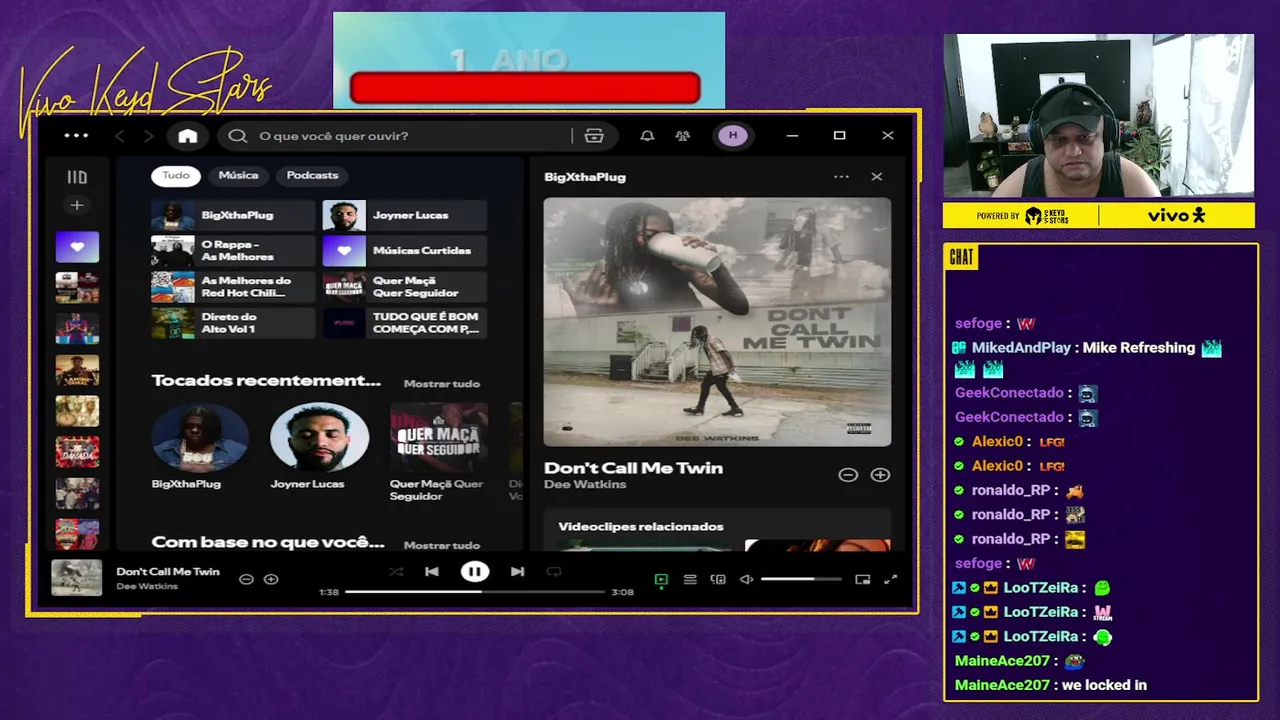Open the BigXthaPlug shortcut tile
1280x720 pixels.
[233, 215]
